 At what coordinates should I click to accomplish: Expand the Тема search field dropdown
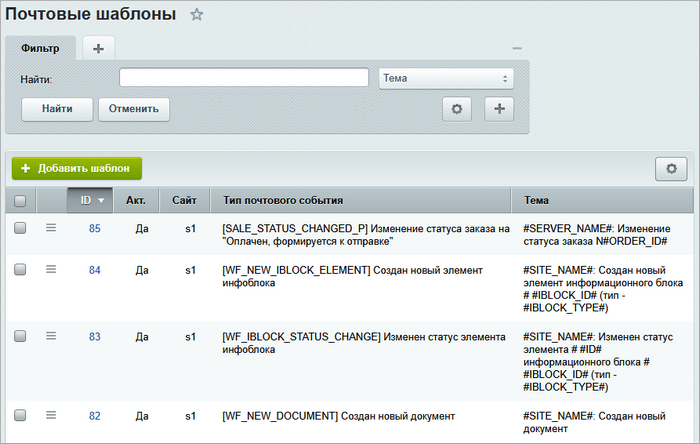[446, 78]
